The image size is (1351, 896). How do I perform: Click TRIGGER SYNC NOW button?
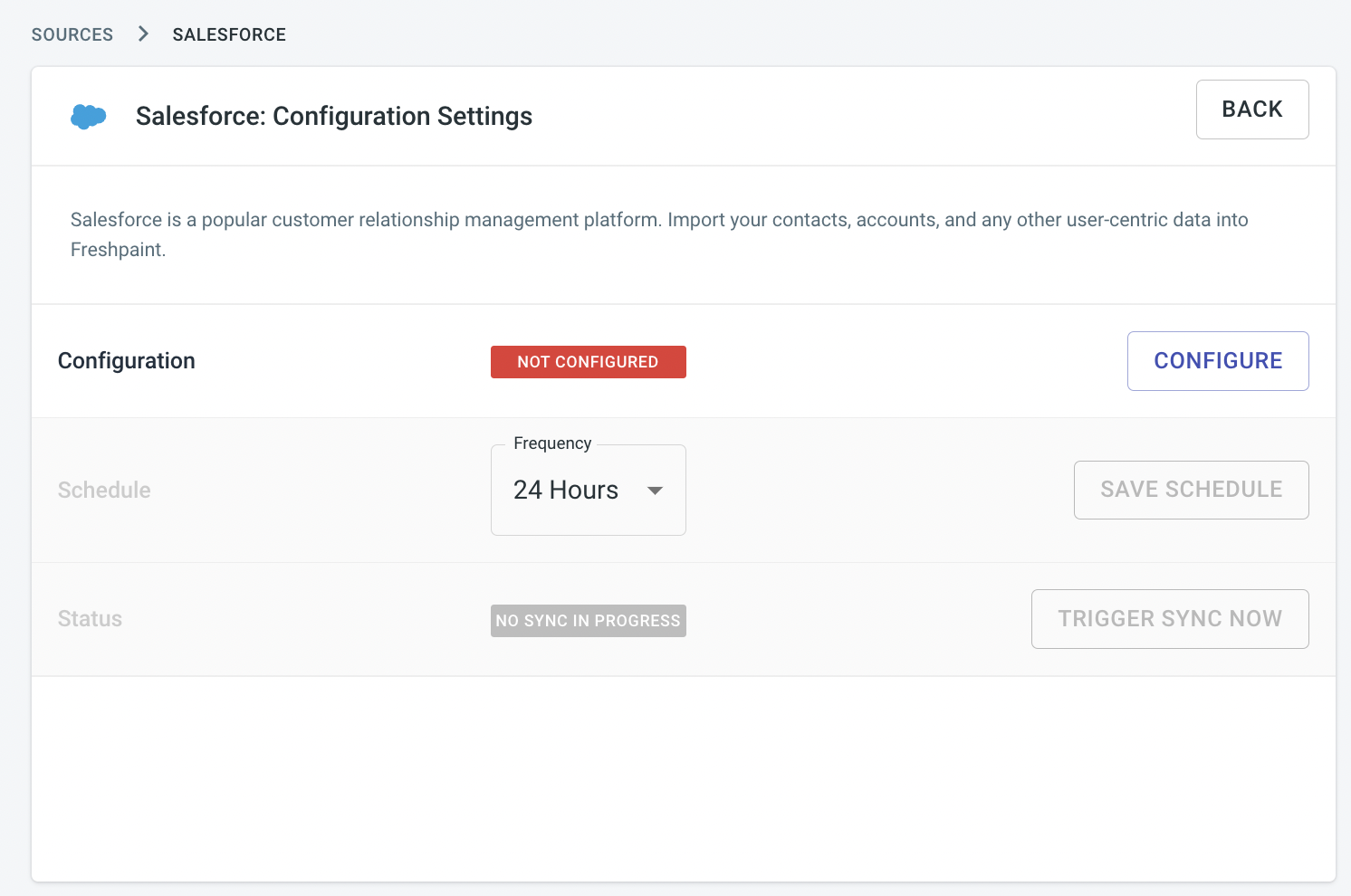click(1170, 619)
